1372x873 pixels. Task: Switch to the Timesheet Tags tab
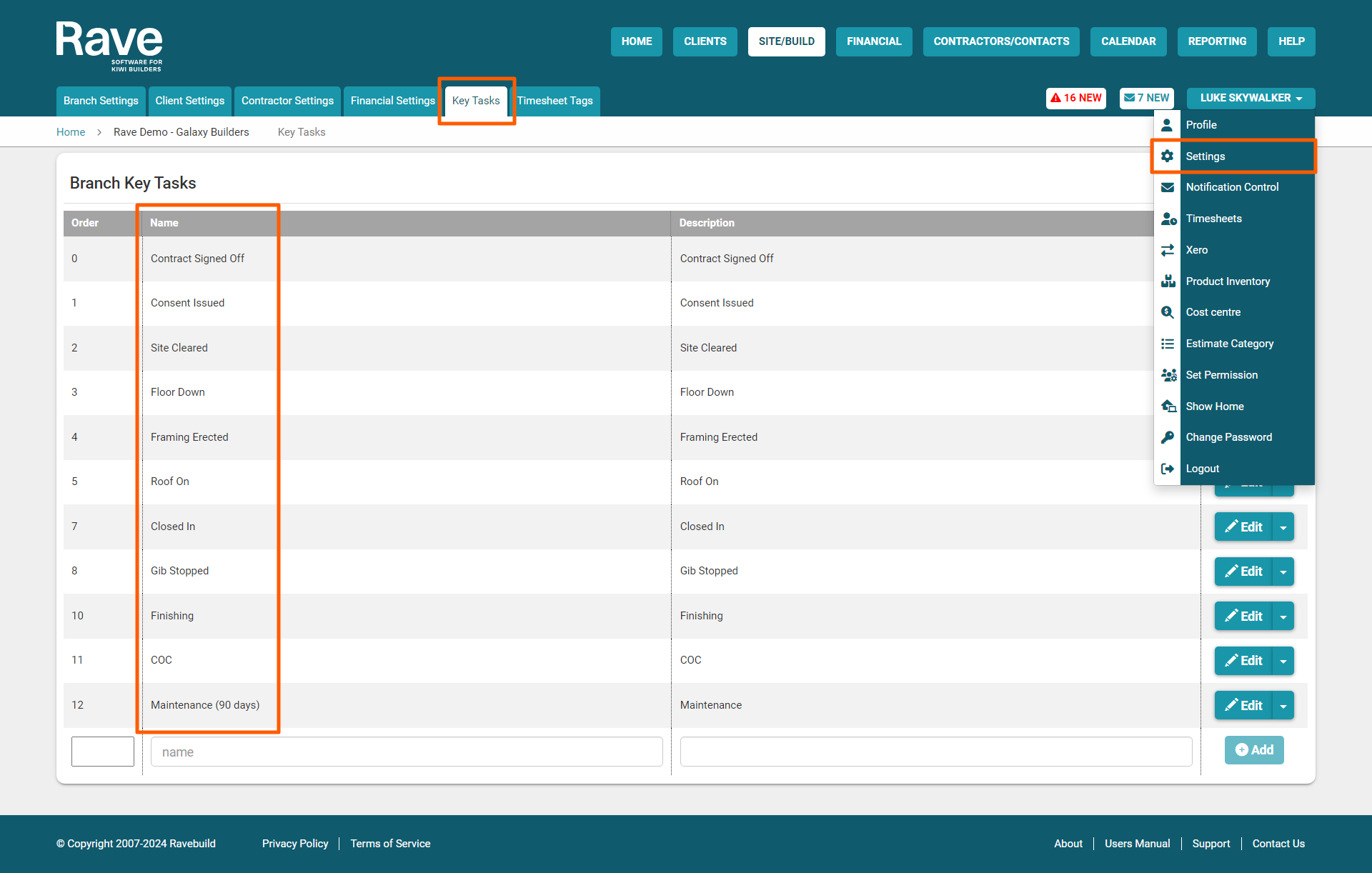pos(555,101)
